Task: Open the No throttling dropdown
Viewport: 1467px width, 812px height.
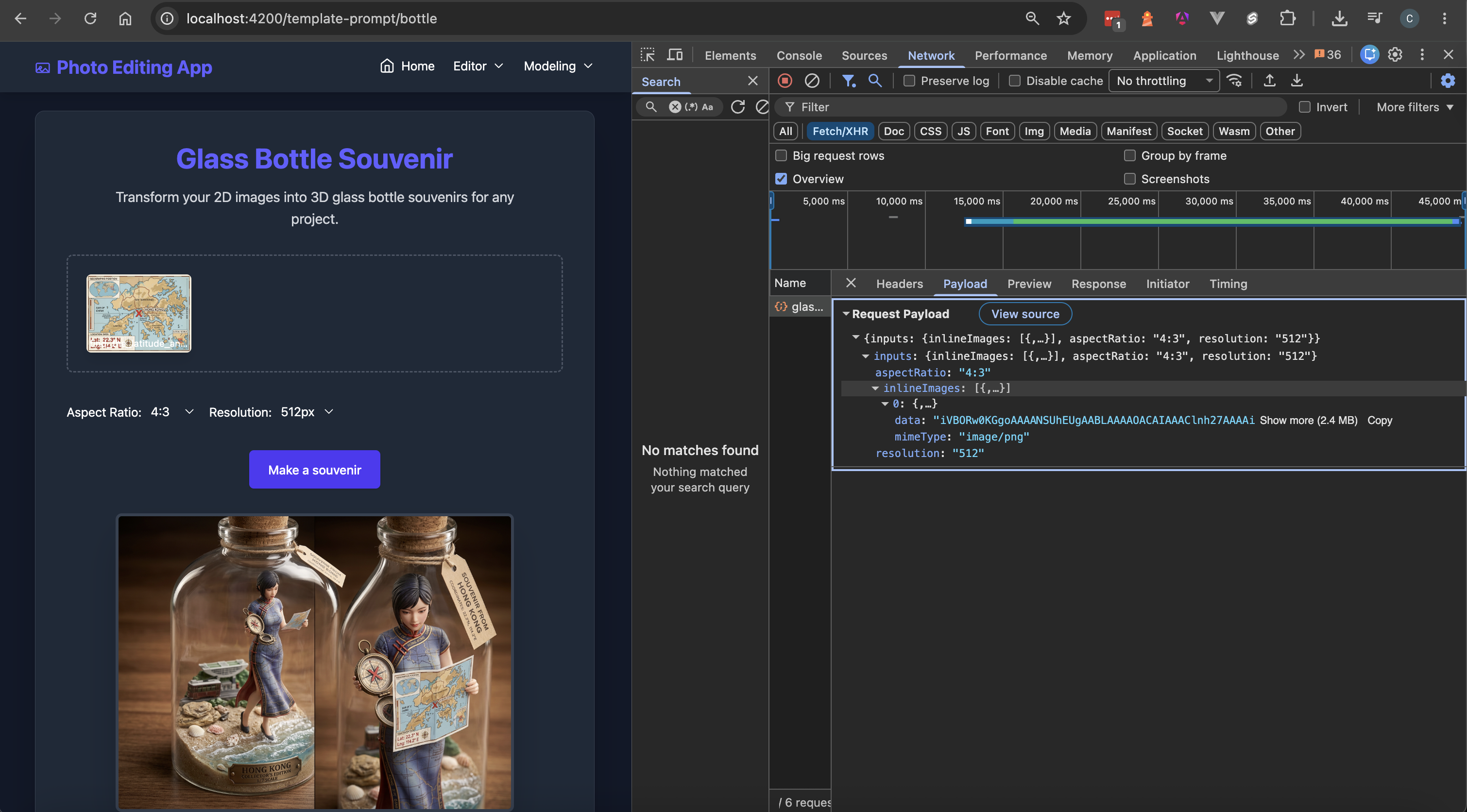Action: 1164,81
